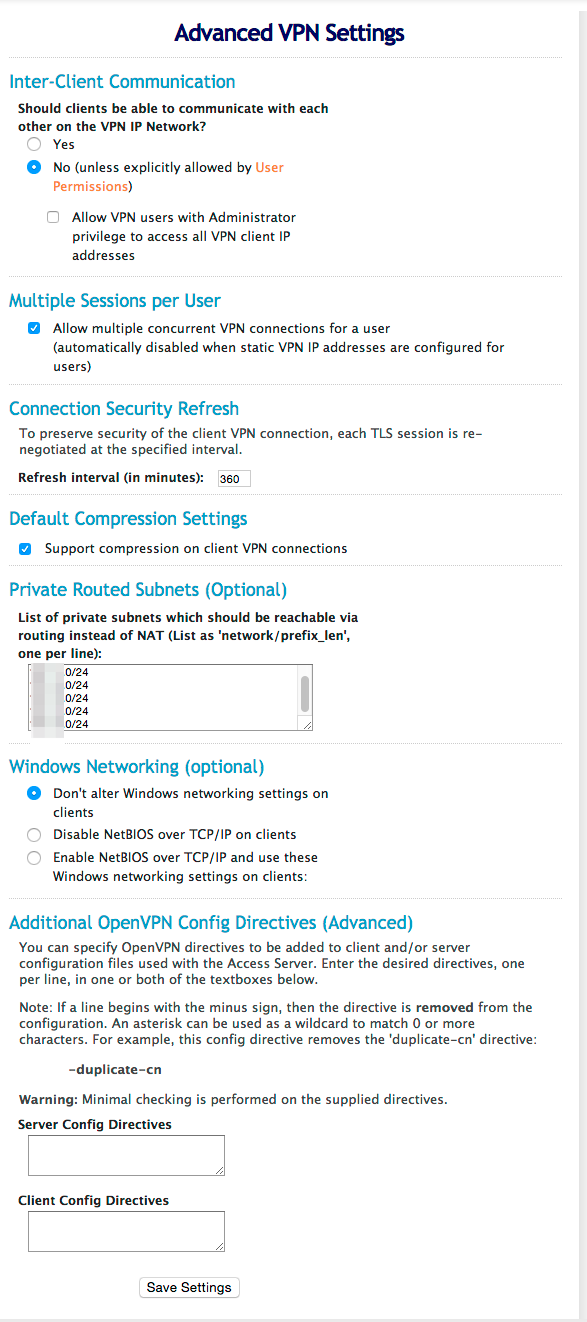Viewport: 587px width, 1322px height.
Task: Select Enable NetBIOS over TCP/IP option
Action: coord(34,858)
